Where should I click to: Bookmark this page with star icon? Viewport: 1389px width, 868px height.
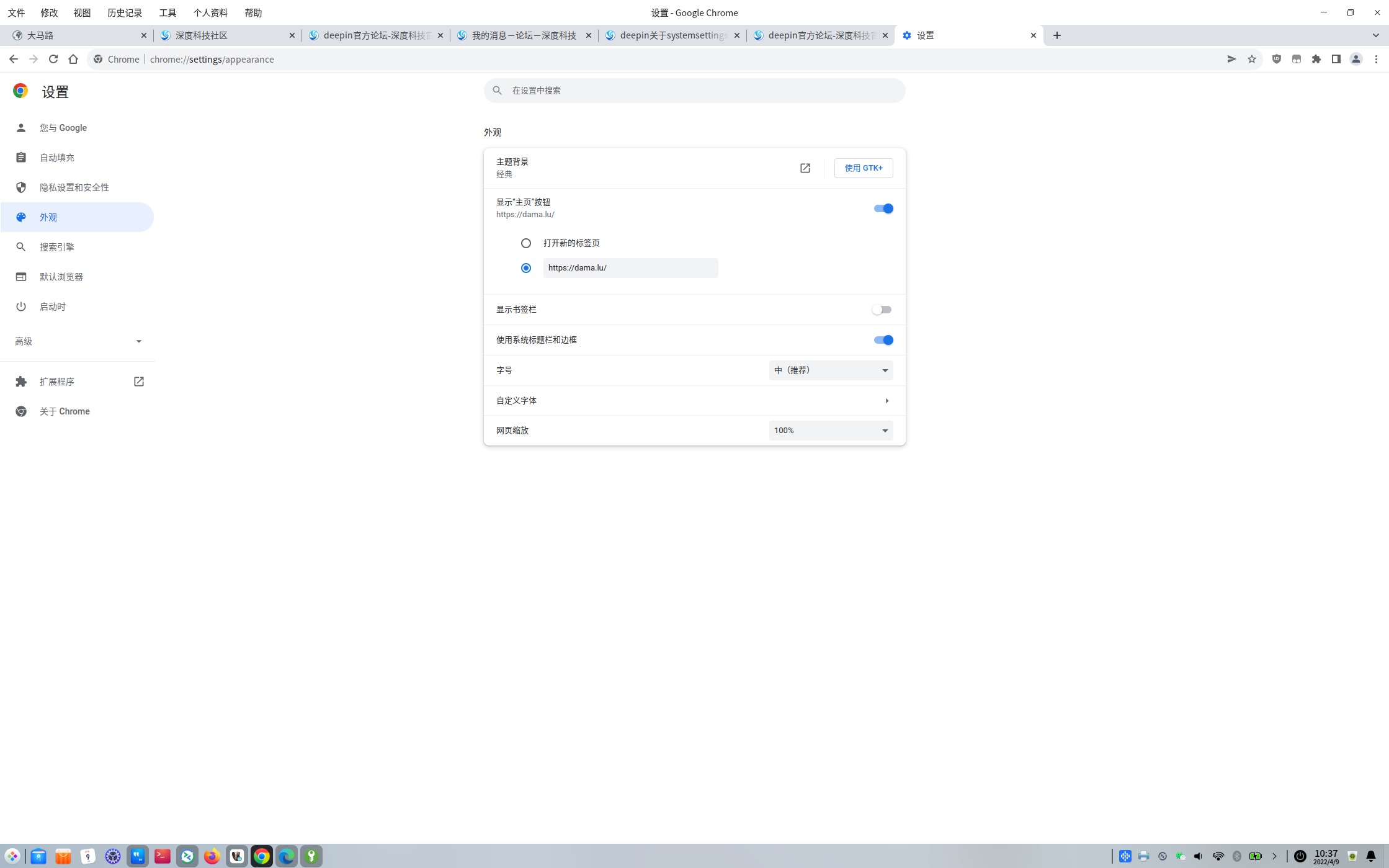point(1251,59)
